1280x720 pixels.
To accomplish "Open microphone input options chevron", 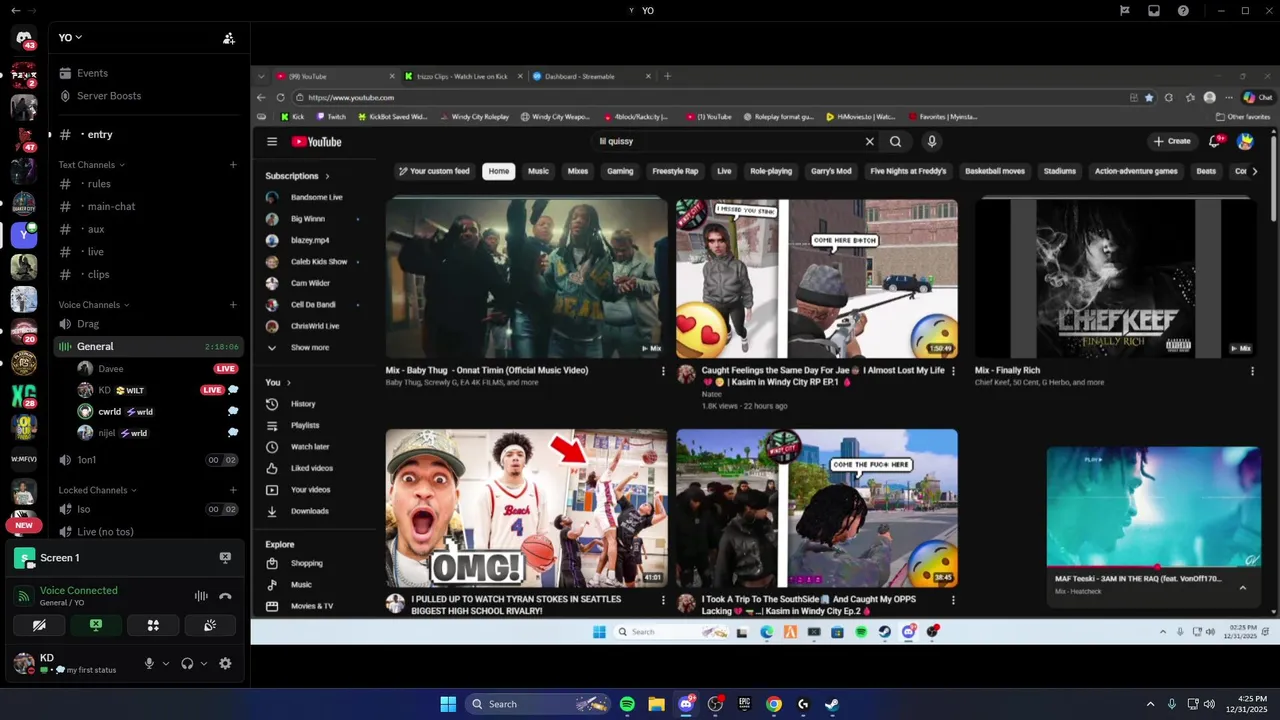I will (x=166, y=663).
